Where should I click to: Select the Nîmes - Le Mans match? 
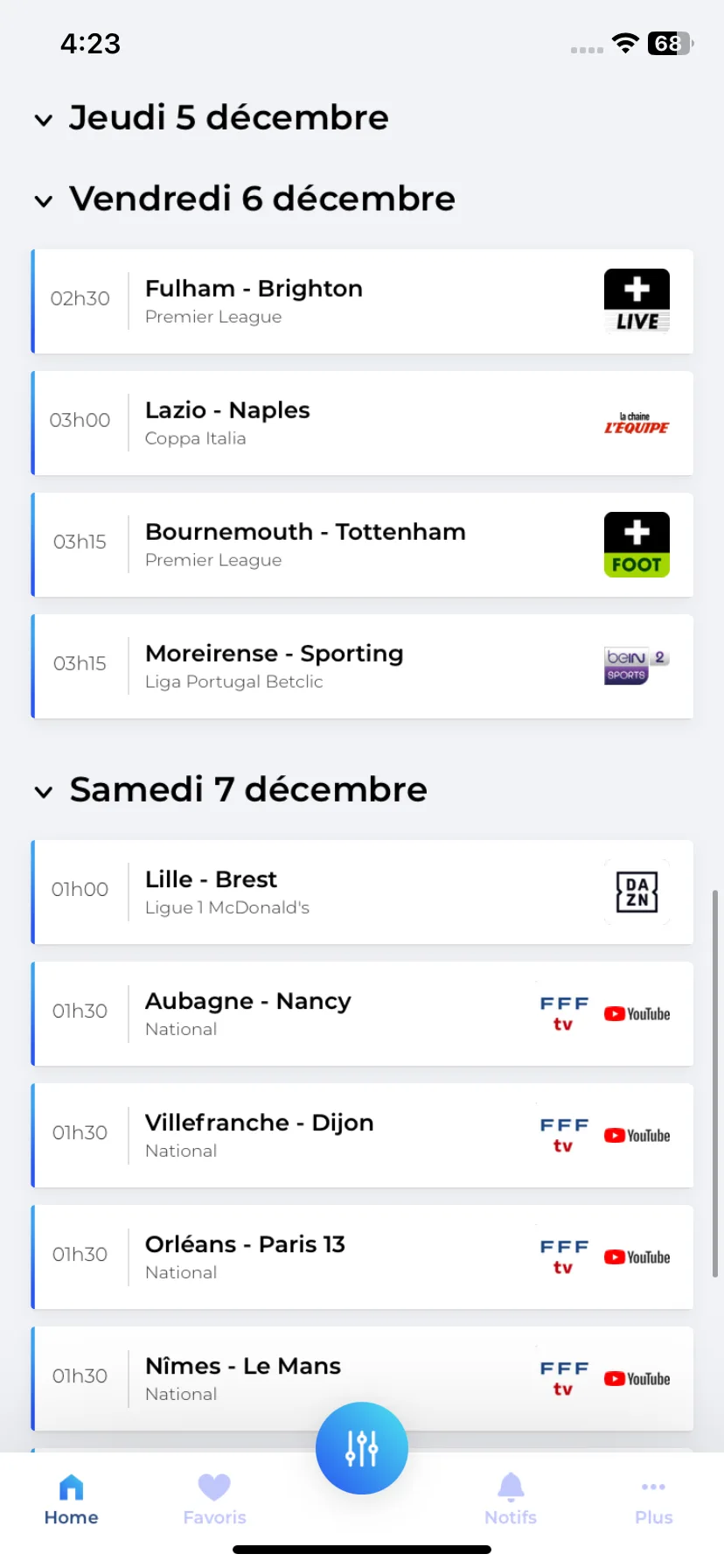click(362, 1378)
